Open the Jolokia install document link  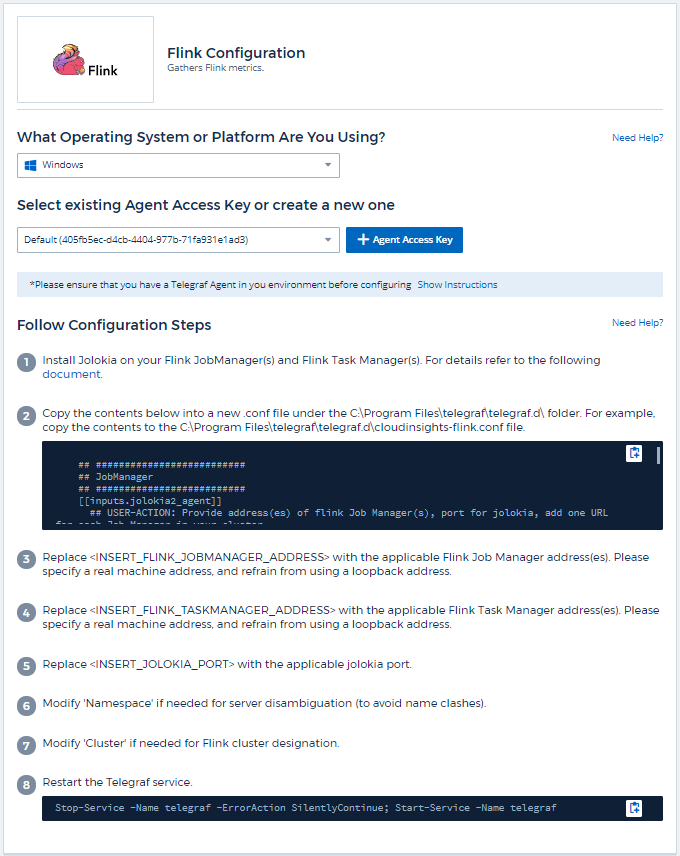tap(71, 374)
